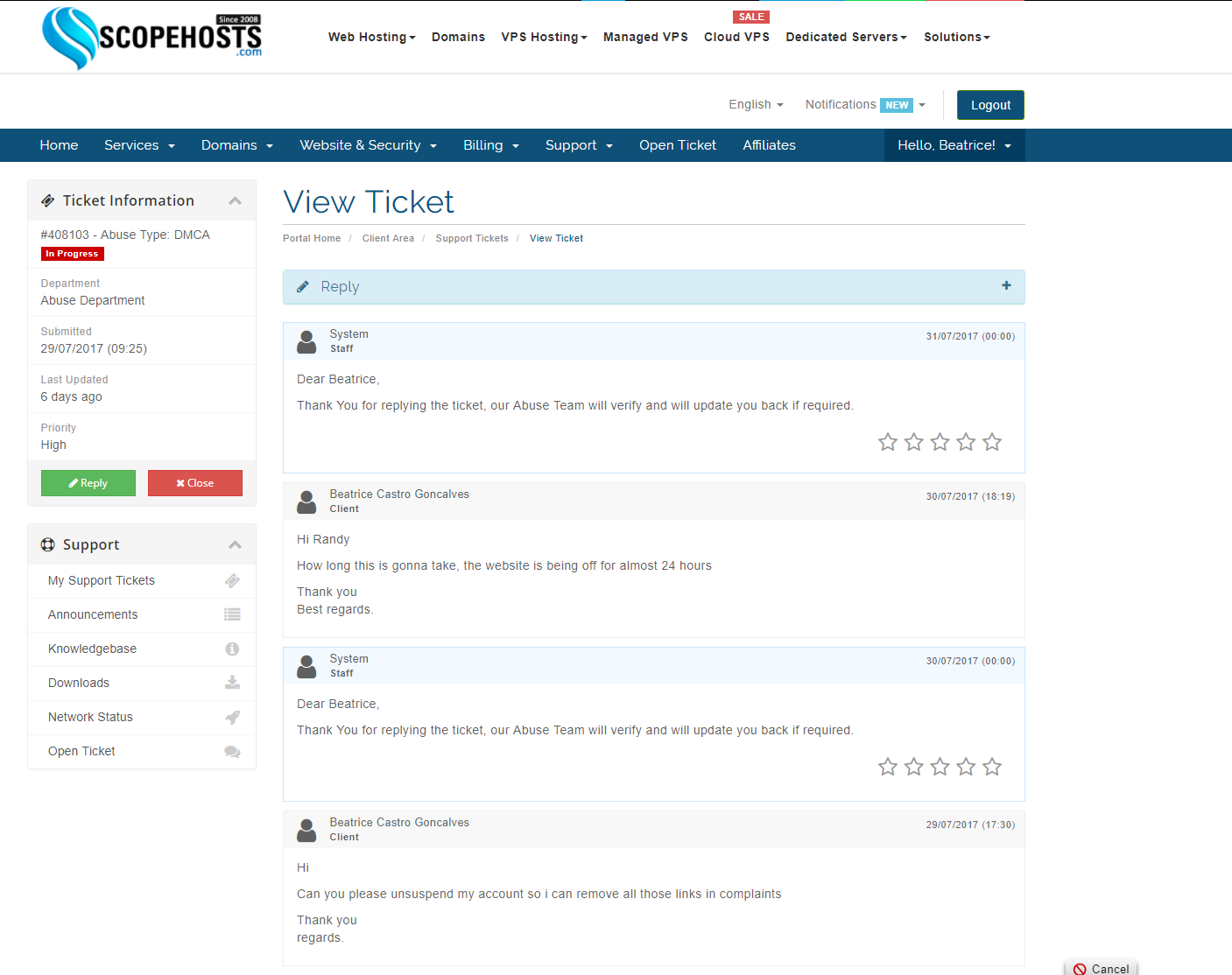Viewport: 1232px width, 975px height.
Task: Rate first System reply five stars
Action: click(x=992, y=442)
